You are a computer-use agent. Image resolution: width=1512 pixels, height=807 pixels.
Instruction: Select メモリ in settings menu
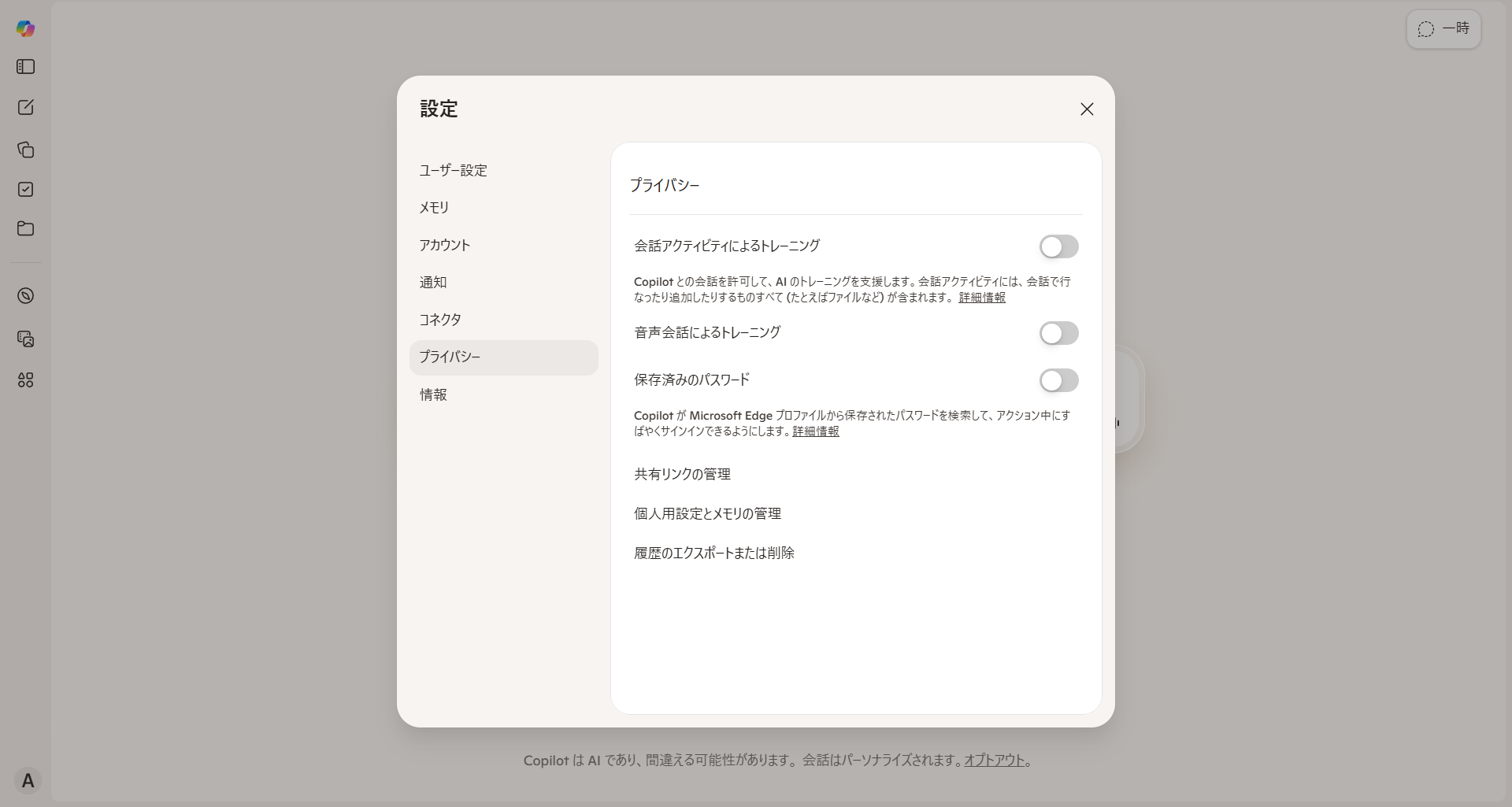504,207
